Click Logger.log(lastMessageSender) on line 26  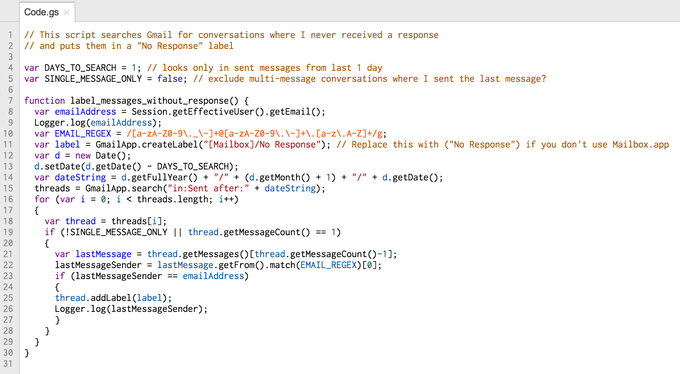click(x=131, y=309)
